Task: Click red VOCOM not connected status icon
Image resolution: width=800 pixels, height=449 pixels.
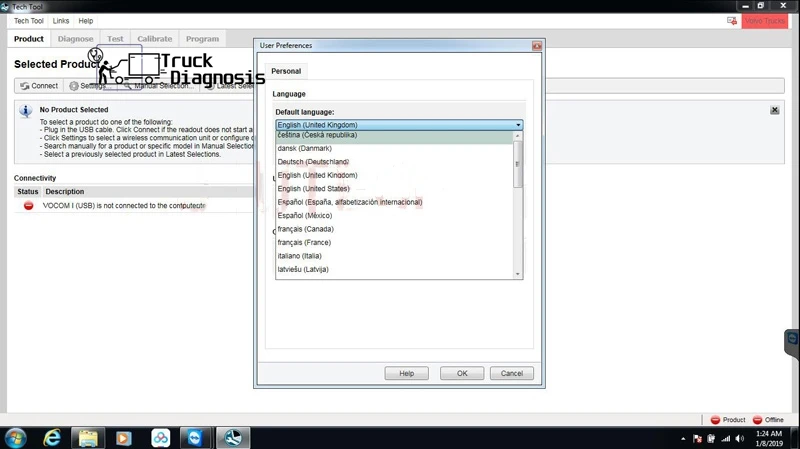Action: click(x=29, y=206)
